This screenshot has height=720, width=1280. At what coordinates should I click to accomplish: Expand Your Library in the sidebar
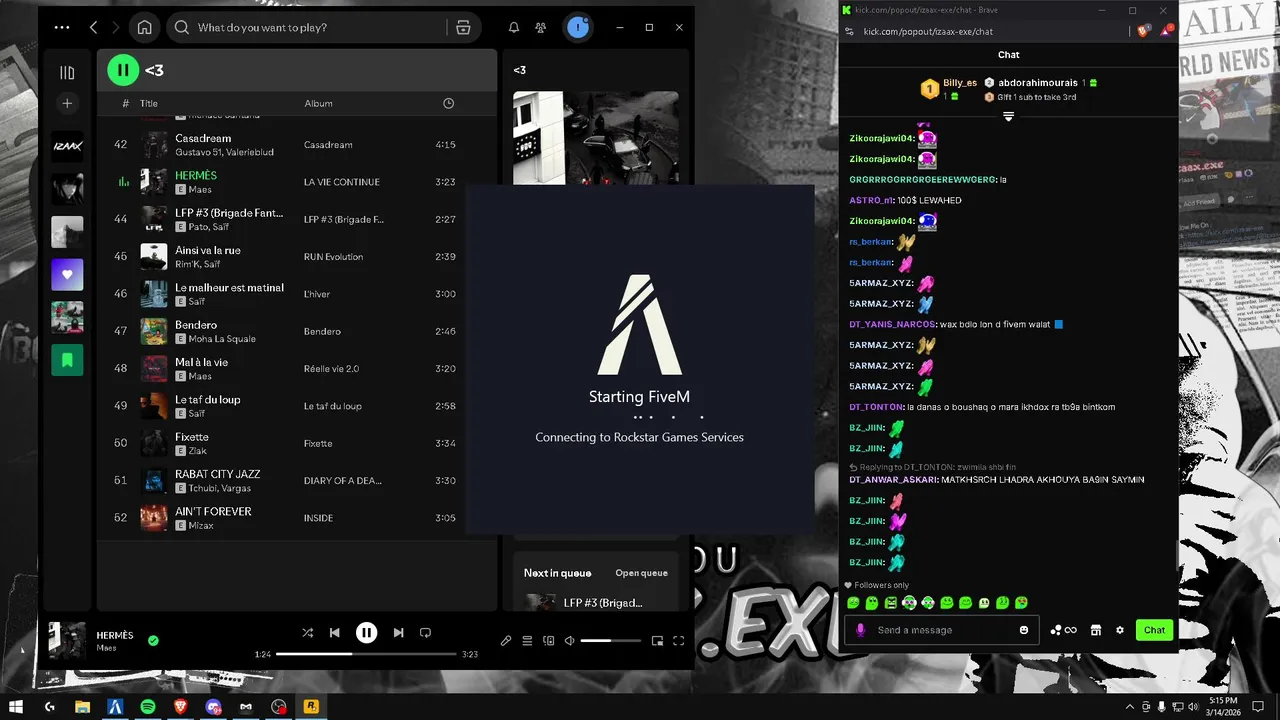67,73
